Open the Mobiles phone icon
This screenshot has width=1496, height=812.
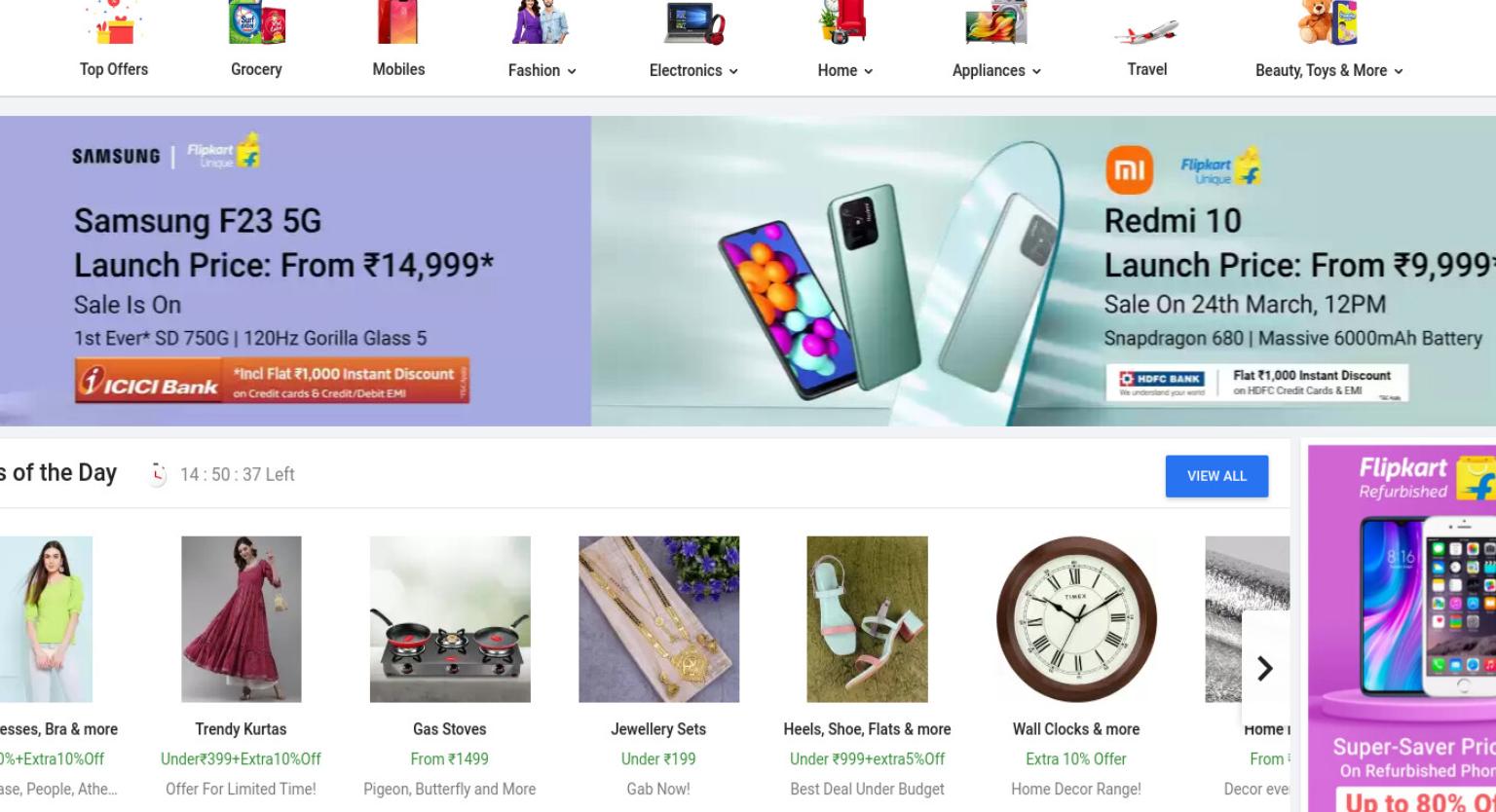[398, 22]
